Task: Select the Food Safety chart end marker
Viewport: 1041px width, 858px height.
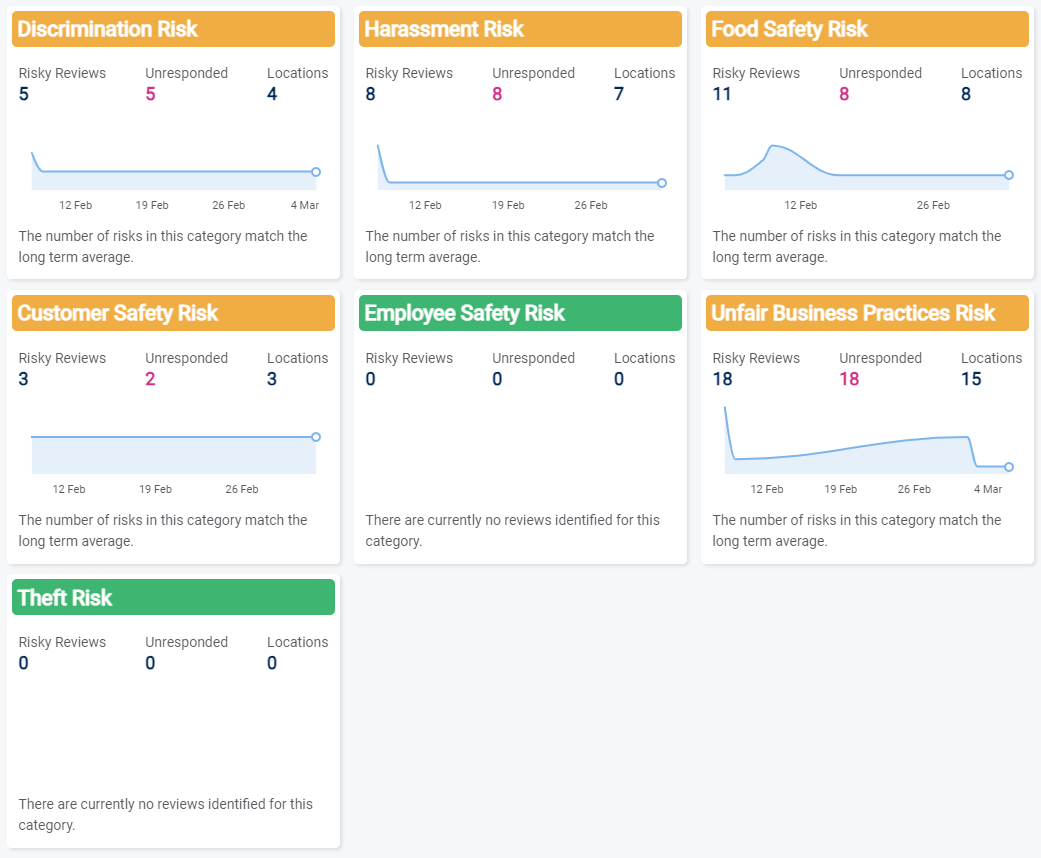Action: click(x=1009, y=175)
